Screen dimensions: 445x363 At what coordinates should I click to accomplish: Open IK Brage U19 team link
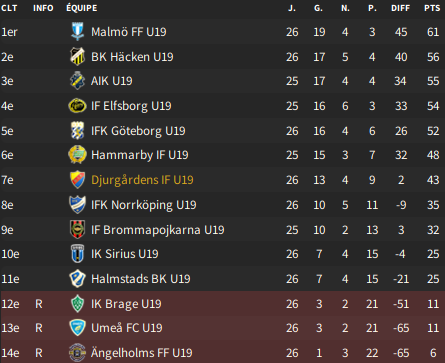(126, 304)
